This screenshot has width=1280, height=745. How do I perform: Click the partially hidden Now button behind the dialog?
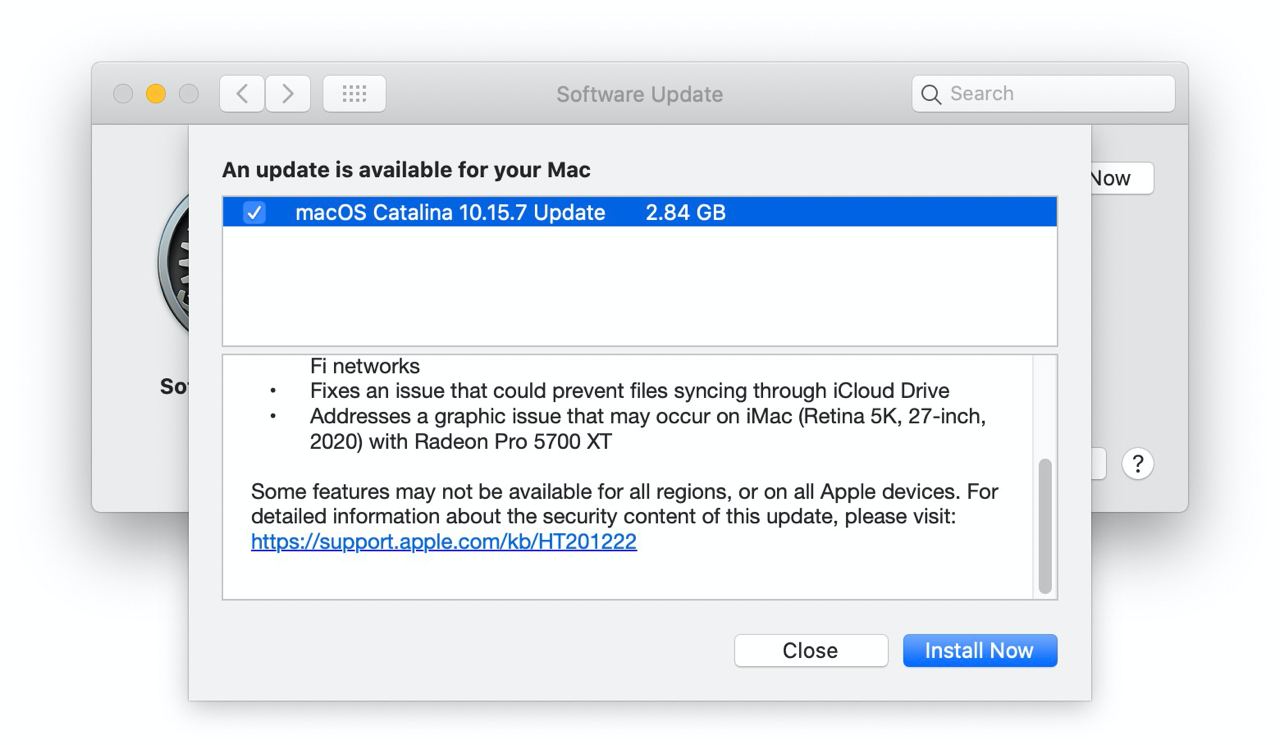(x=1122, y=178)
